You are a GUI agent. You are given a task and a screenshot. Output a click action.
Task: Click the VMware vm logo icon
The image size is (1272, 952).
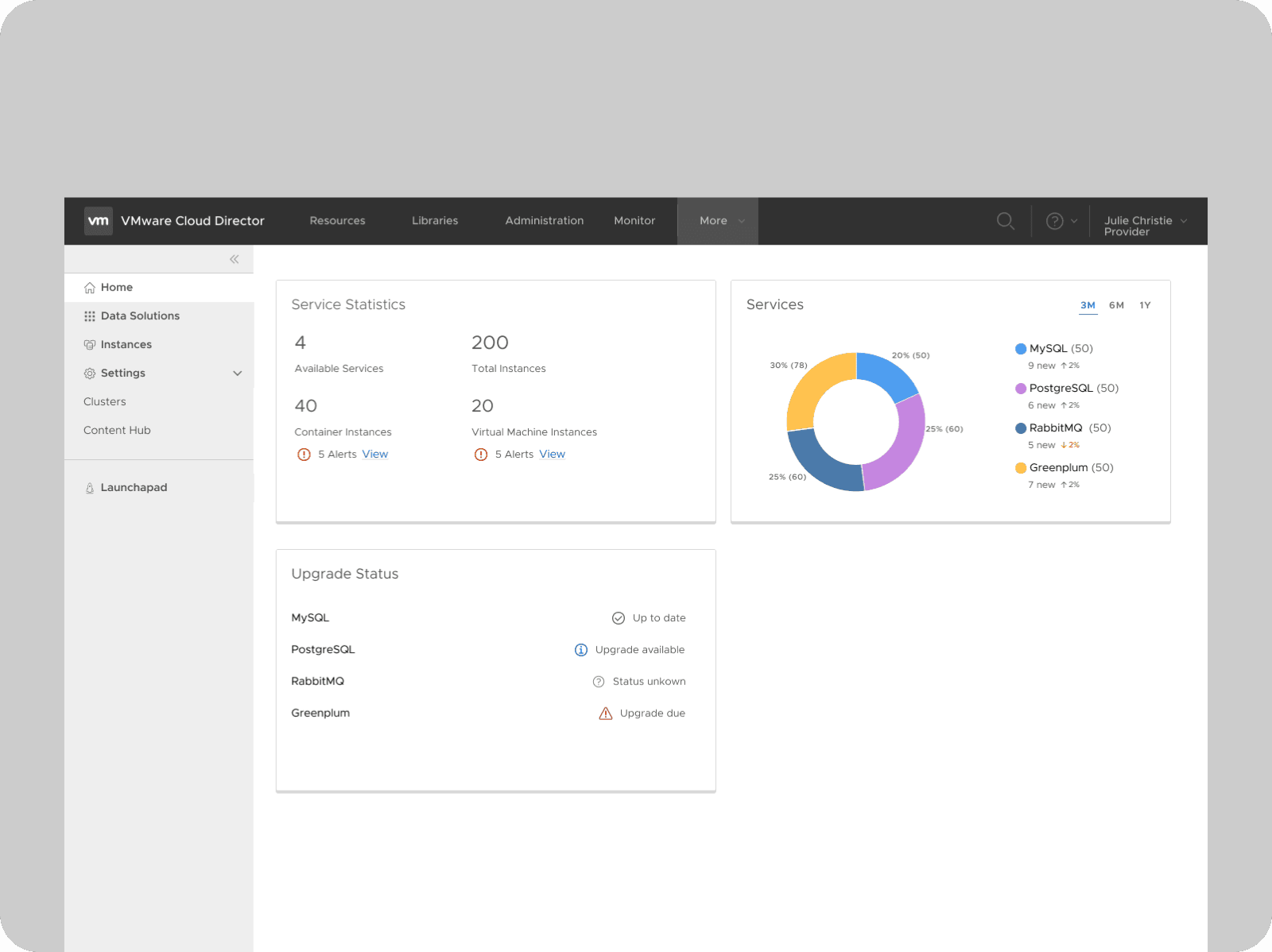point(99,221)
